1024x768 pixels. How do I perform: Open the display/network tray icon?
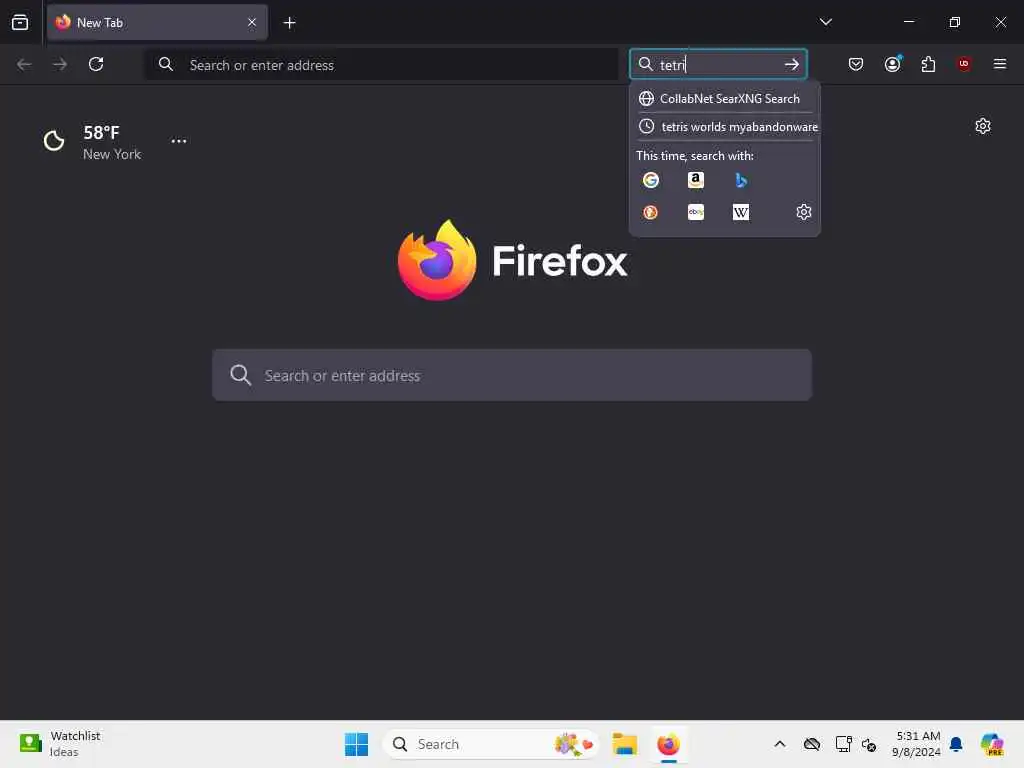click(843, 744)
